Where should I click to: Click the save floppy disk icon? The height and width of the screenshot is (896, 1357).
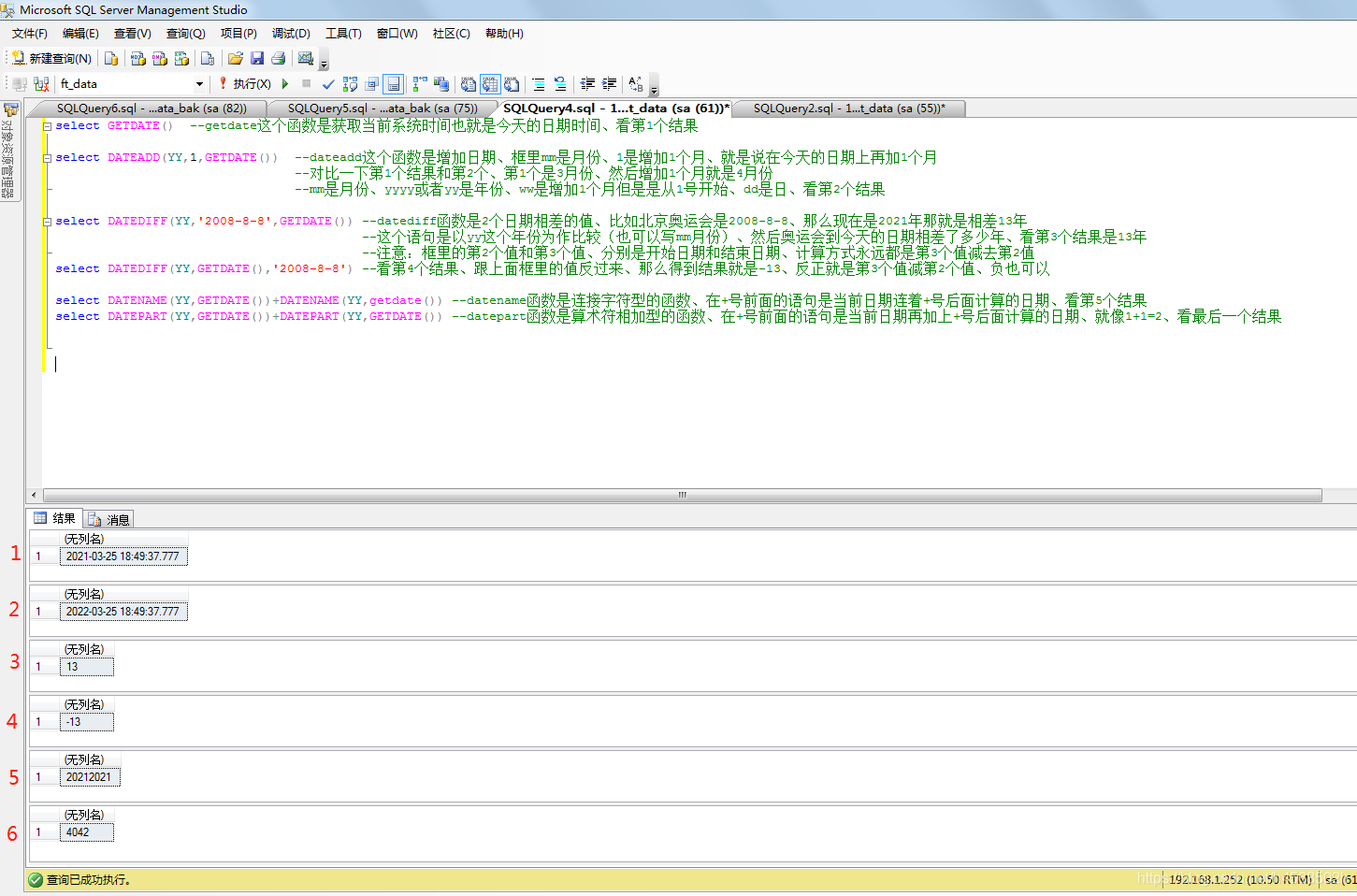pyautogui.click(x=257, y=58)
